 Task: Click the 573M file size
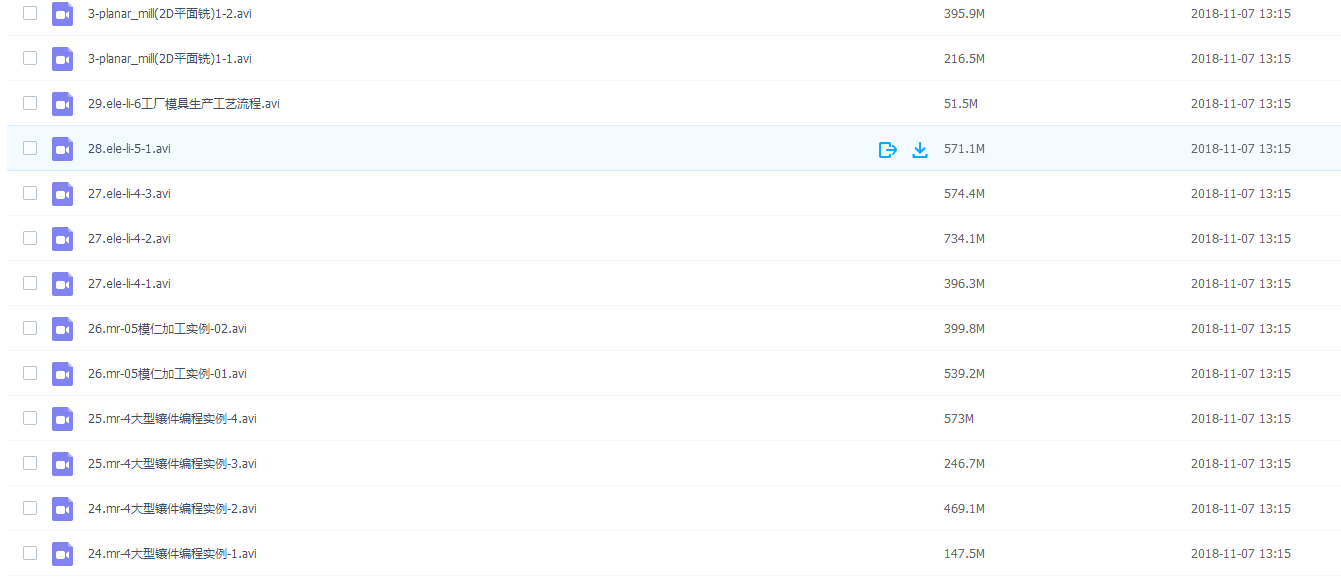959,419
